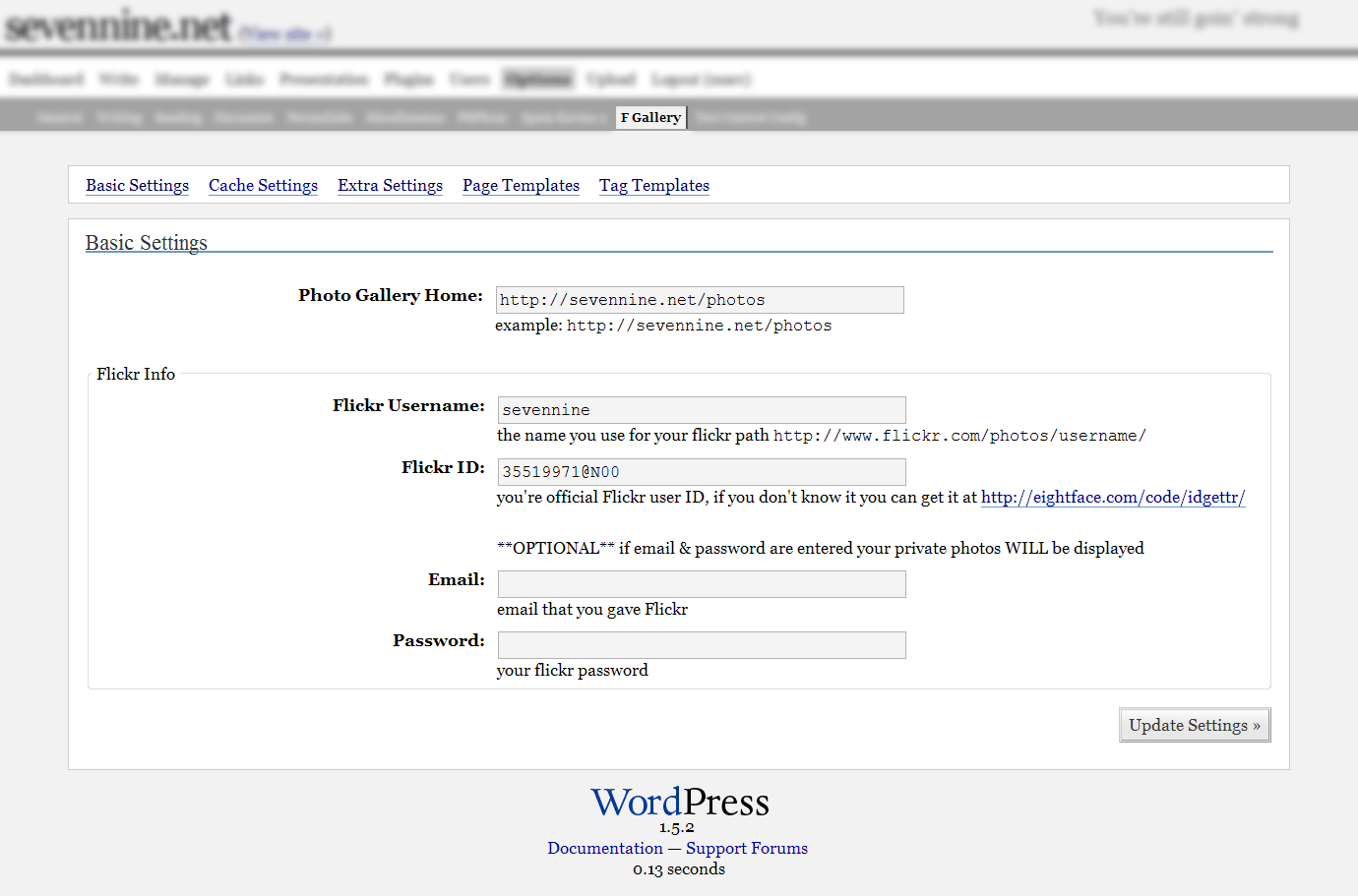Select the F Gallery options subtab
Screen dimensions: 1358x896
coord(650,117)
